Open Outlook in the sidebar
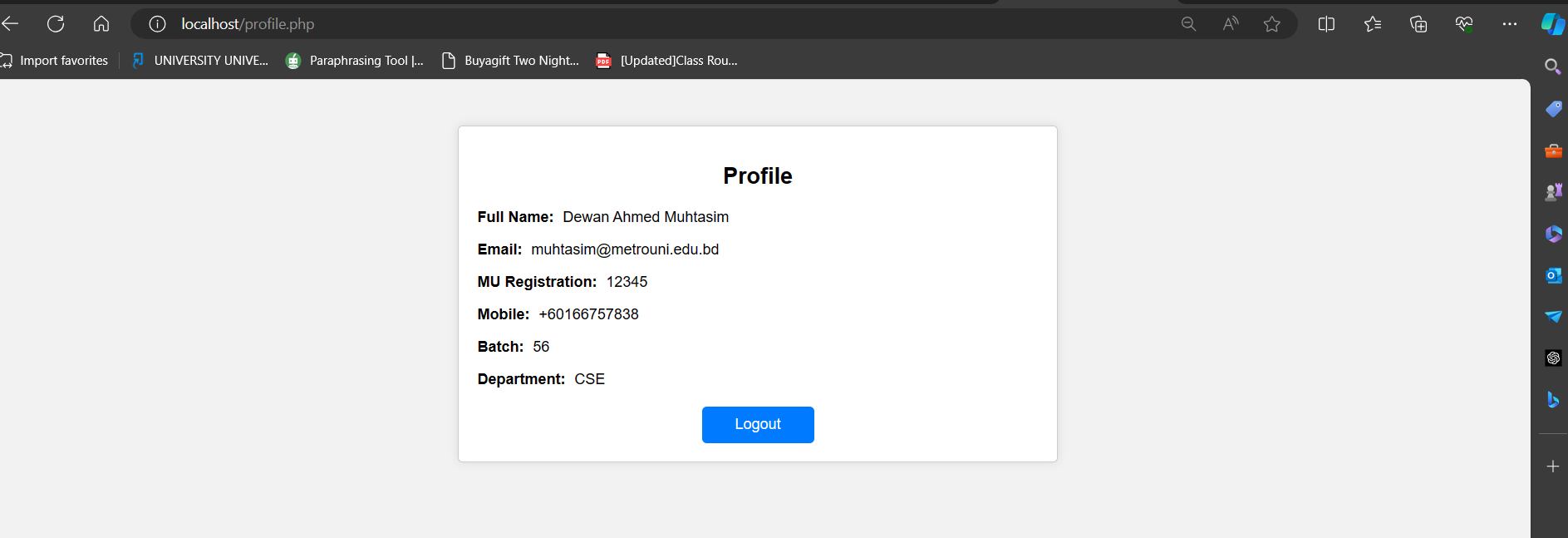Image resolution: width=1568 pixels, height=538 pixels. (x=1553, y=275)
